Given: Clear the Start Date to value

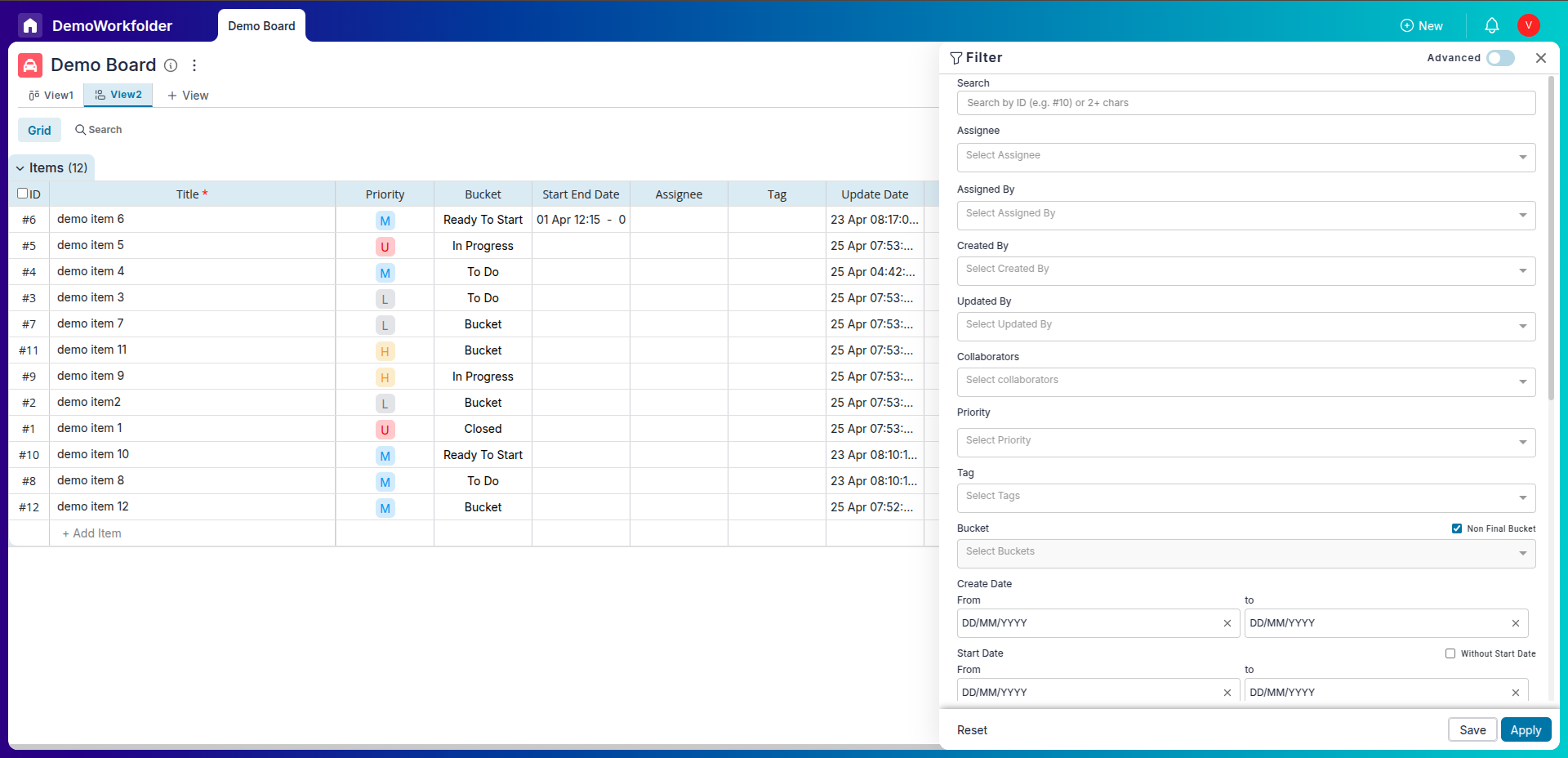Looking at the screenshot, I should tap(1516, 693).
